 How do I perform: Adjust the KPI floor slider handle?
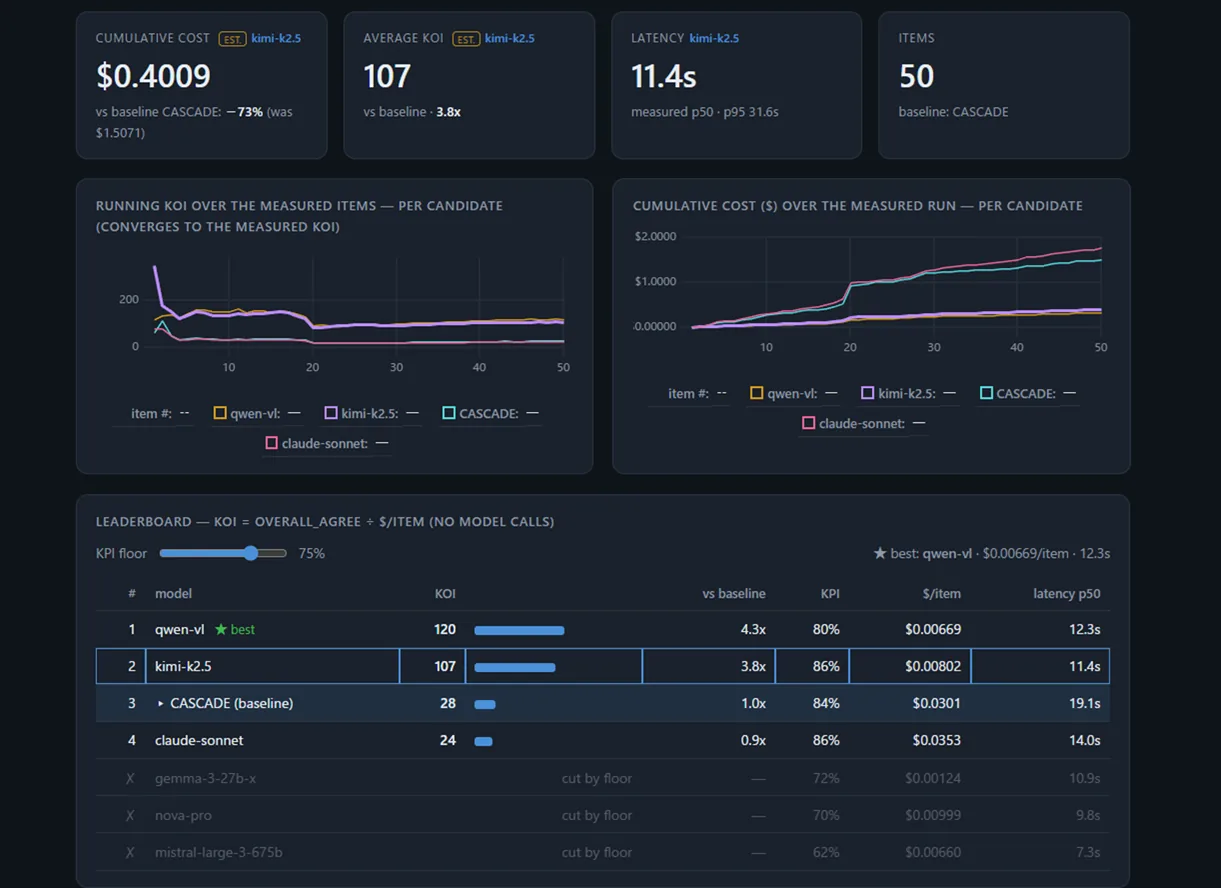click(250, 553)
